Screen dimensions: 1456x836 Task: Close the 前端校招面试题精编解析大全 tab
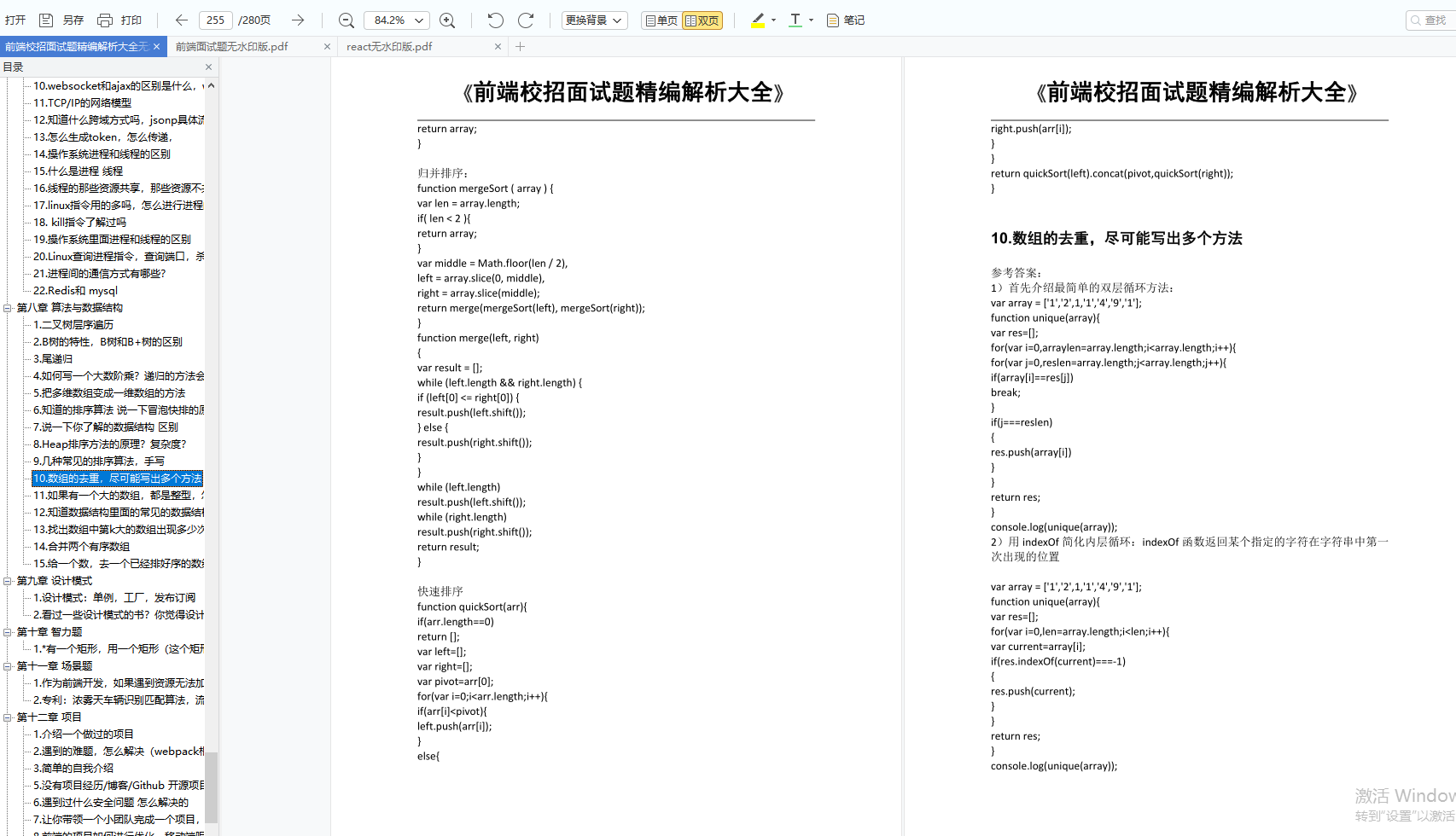tap(156, 46)
